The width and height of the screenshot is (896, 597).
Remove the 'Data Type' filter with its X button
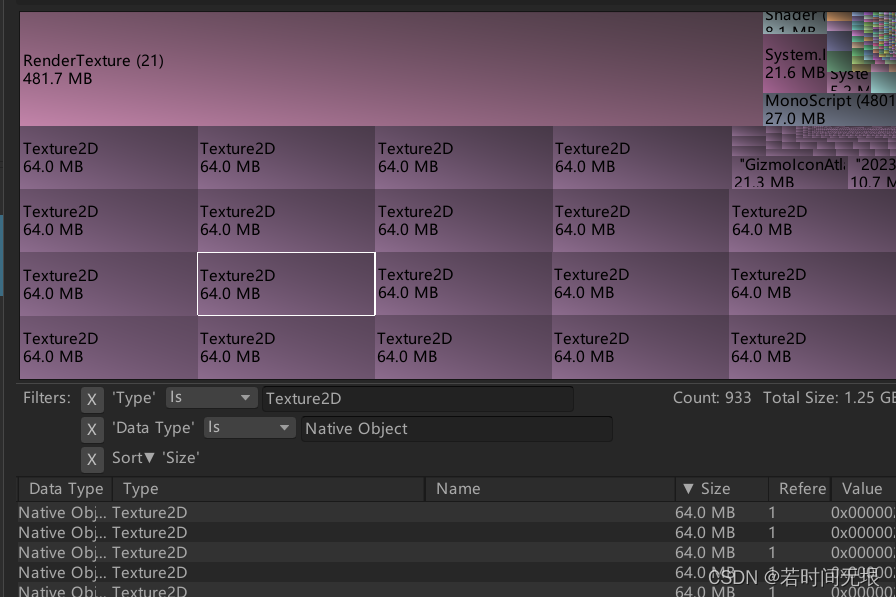92,429
